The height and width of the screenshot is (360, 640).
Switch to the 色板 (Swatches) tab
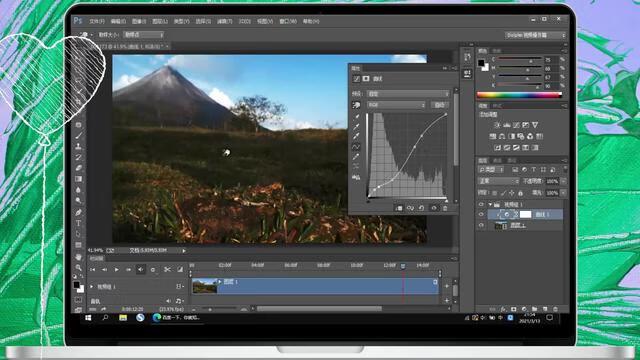(x=496, y=51)
